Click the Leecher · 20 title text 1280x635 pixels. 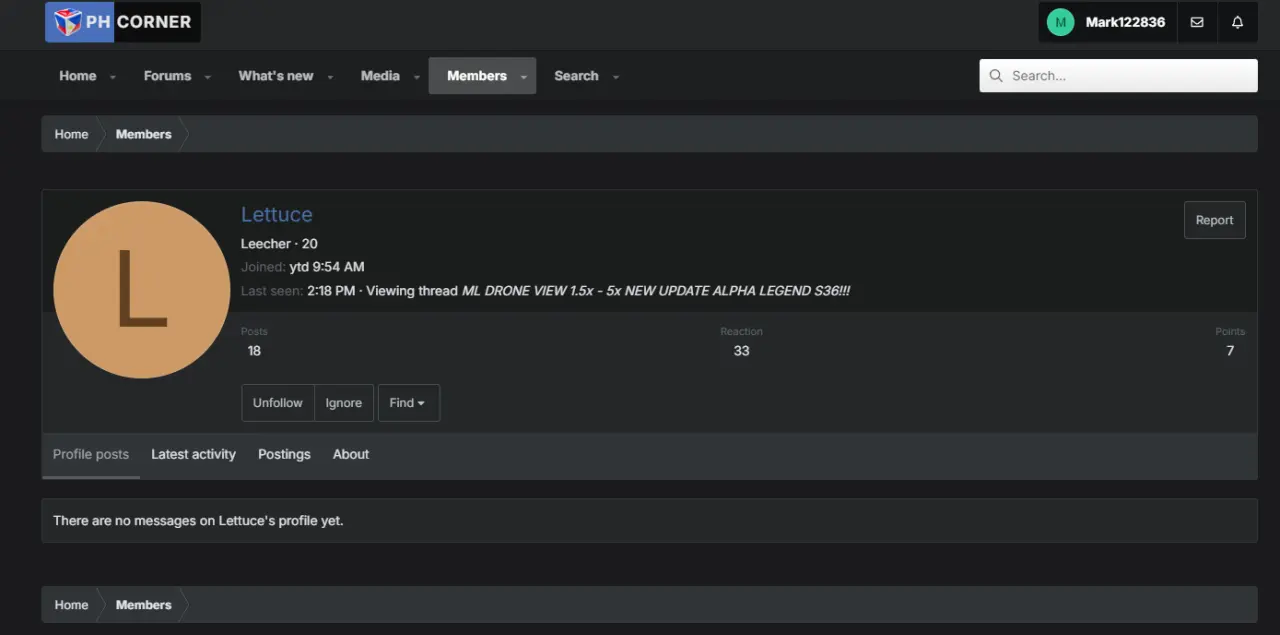pyautogui.click(x=279, y=244)
